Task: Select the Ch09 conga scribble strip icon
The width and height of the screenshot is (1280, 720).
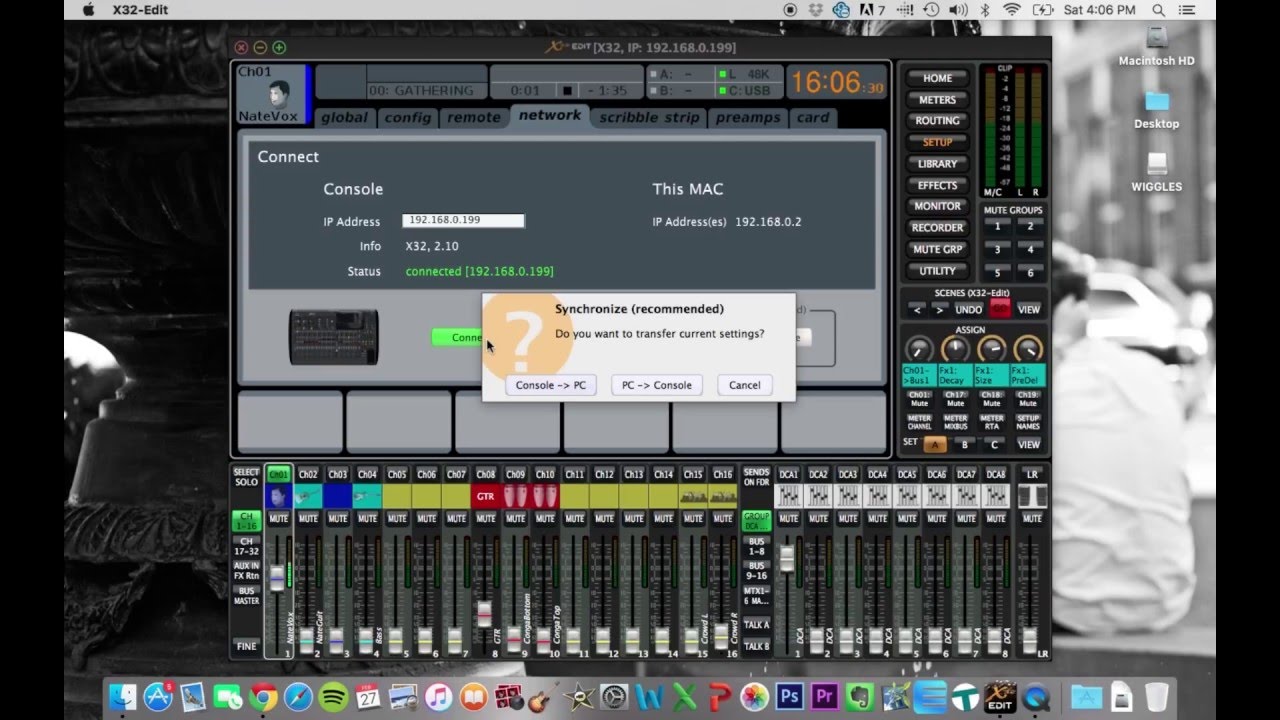Action: pyautogui.click(x=515, y=496)
